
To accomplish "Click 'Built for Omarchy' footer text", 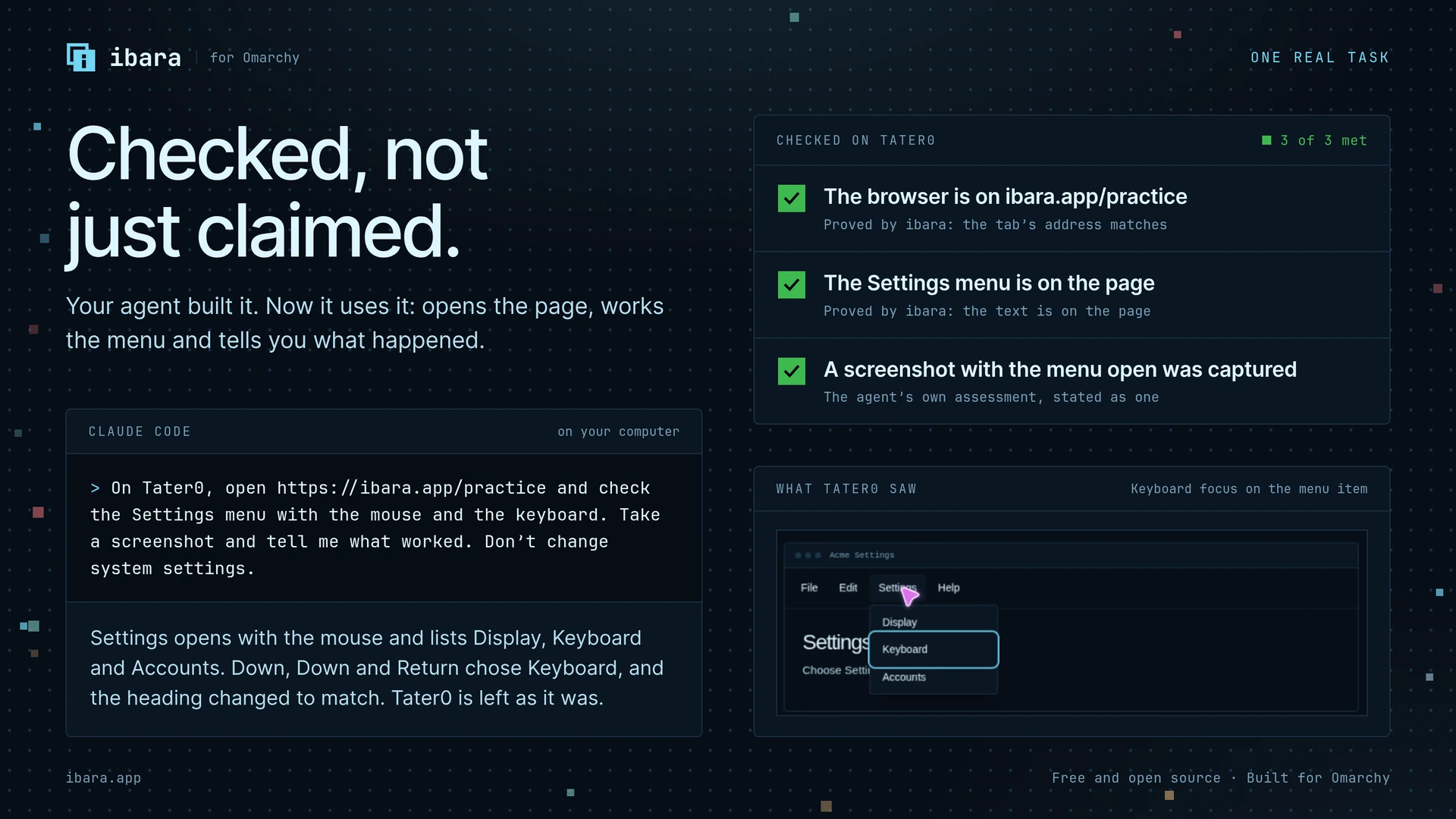I will 1318,778.
